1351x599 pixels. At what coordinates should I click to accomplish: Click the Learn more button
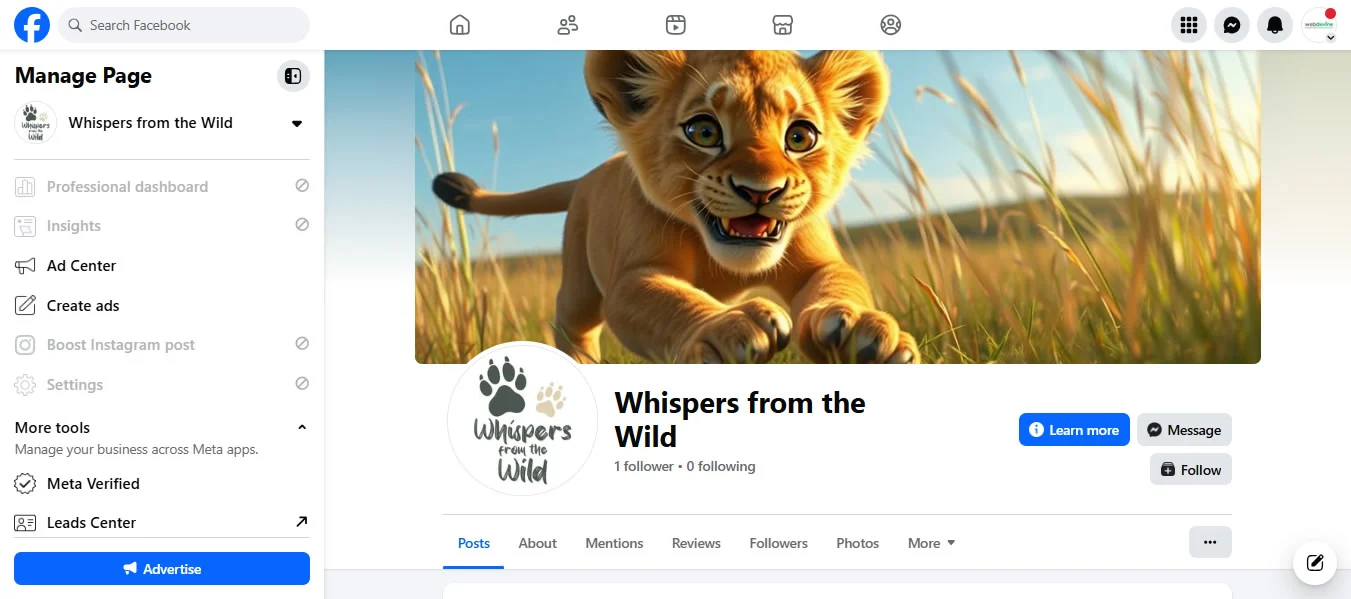(x=1074, y=429)
